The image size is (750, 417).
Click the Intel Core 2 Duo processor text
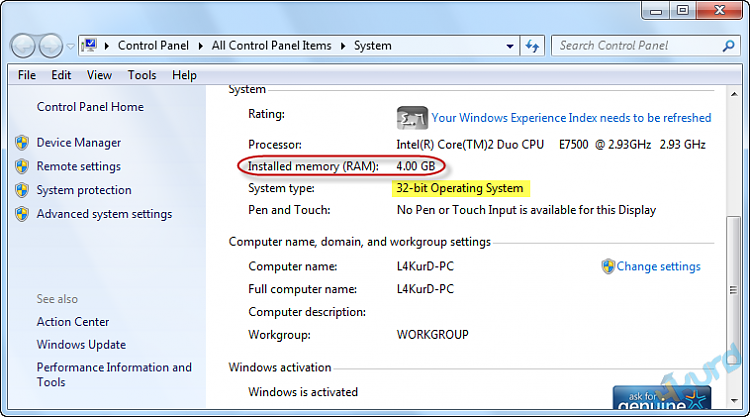coord(551,144)
